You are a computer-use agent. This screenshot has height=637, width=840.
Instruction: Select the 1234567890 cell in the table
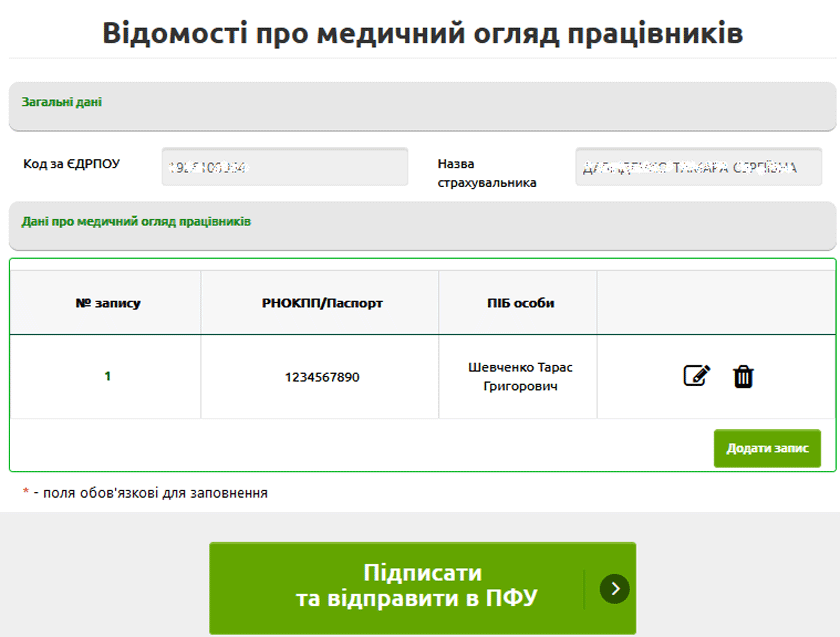[321, 377]
